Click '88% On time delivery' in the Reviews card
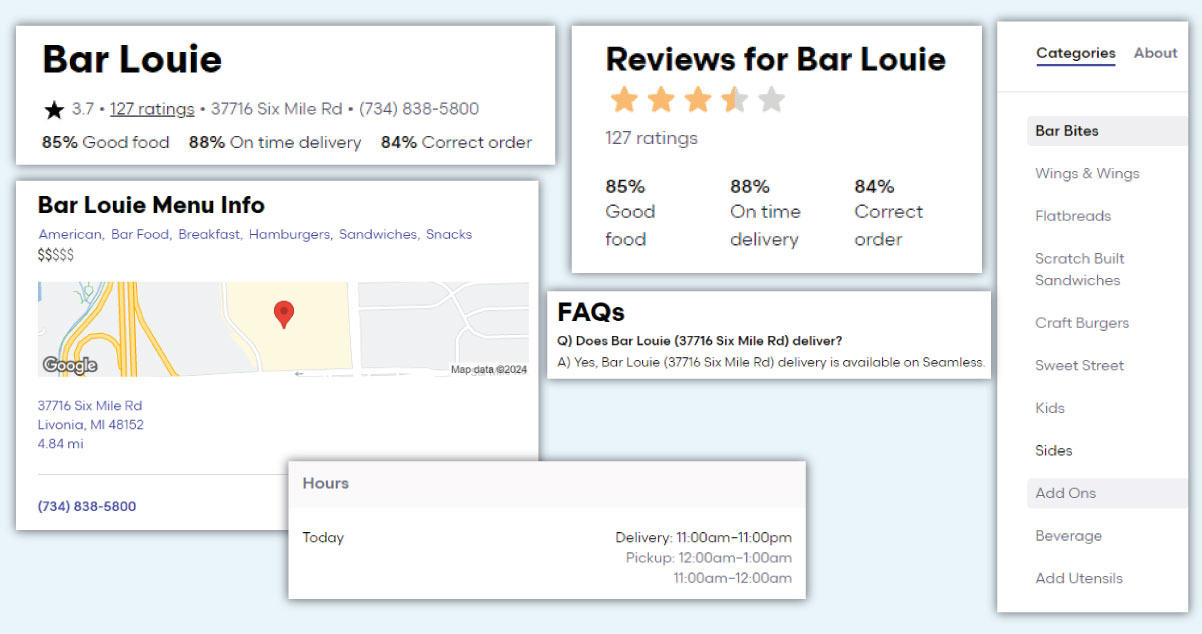Image resolution: width=1202 pixels, height=634 pixels. [x=764, y=212]
